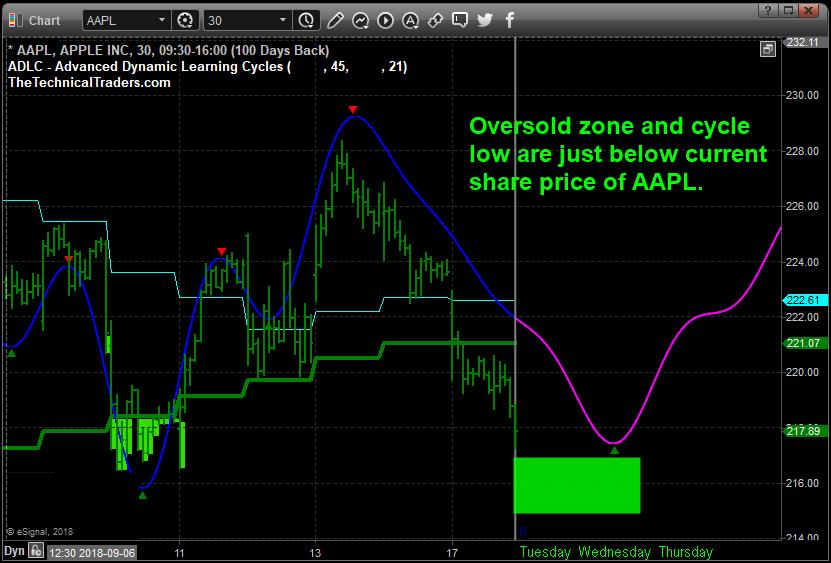Click the large green oversold zone rectangle
This screenshot has height=563, width=831.
[x=577, y=485]
